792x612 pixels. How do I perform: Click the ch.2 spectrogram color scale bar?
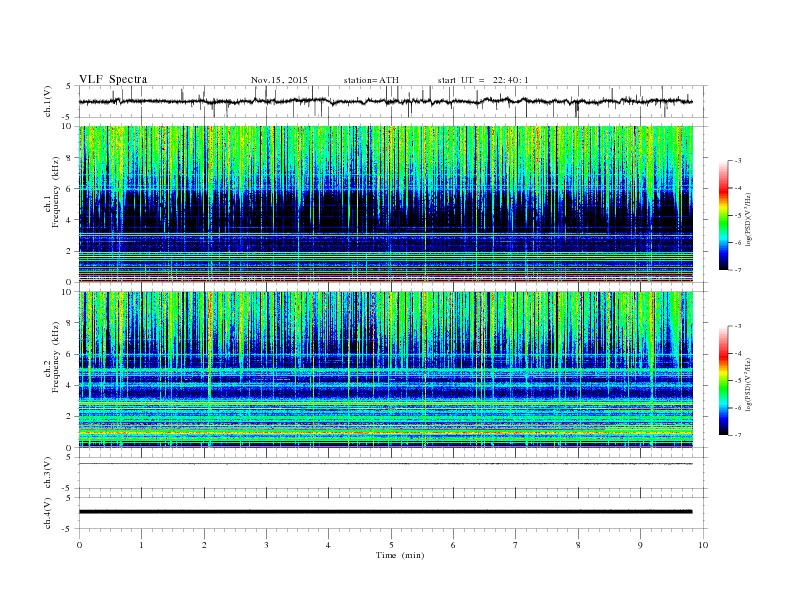pyautogui.click(x=723, y=381)
